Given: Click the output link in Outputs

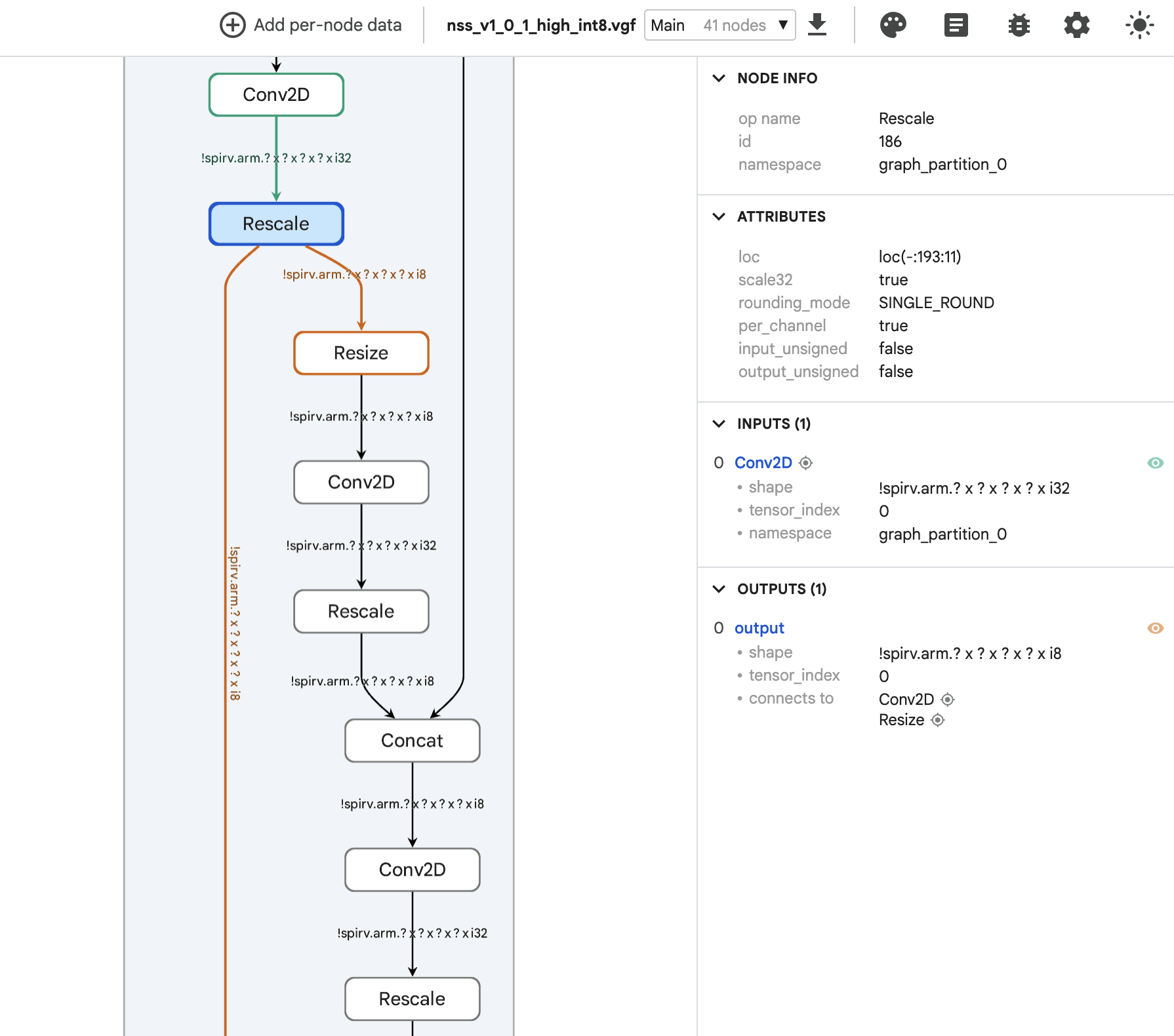Looking at the screenshot, I should pyautogui.click(x=759, y=628).
